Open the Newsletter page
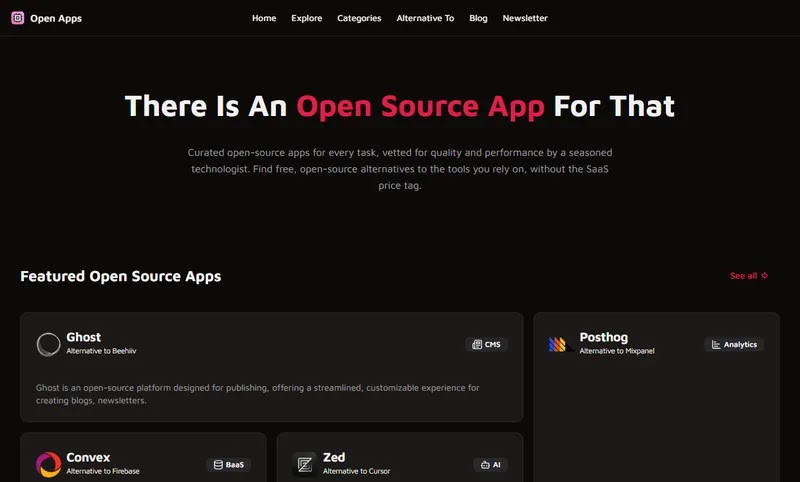Image resolution: width=800 pixels, height=482 pixels. (525, 18)
